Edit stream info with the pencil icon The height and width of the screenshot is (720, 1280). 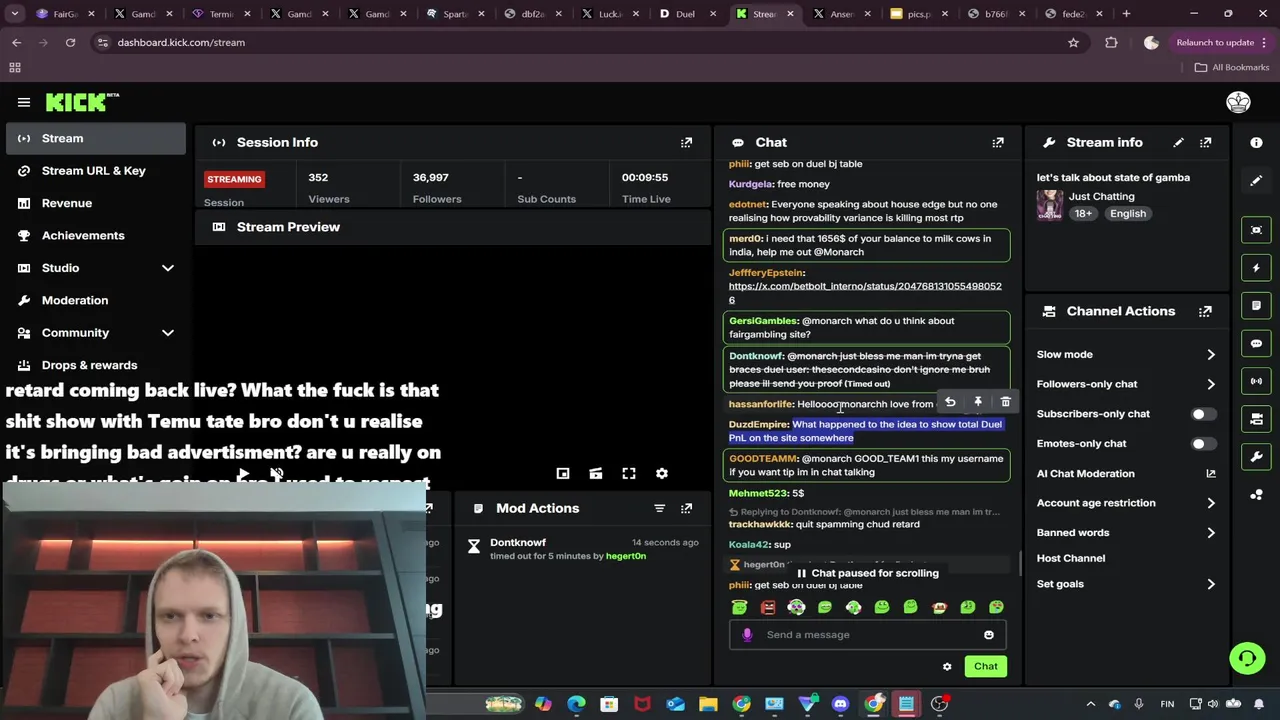click(1178, 143)
